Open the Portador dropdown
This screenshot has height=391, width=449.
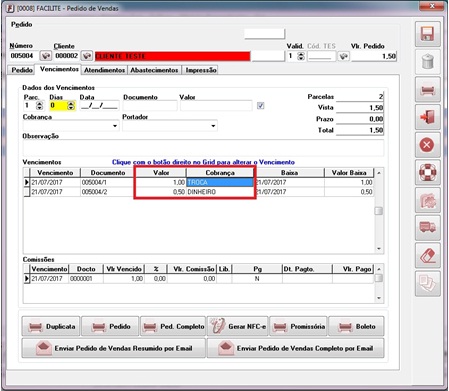[x=213, y=126]
